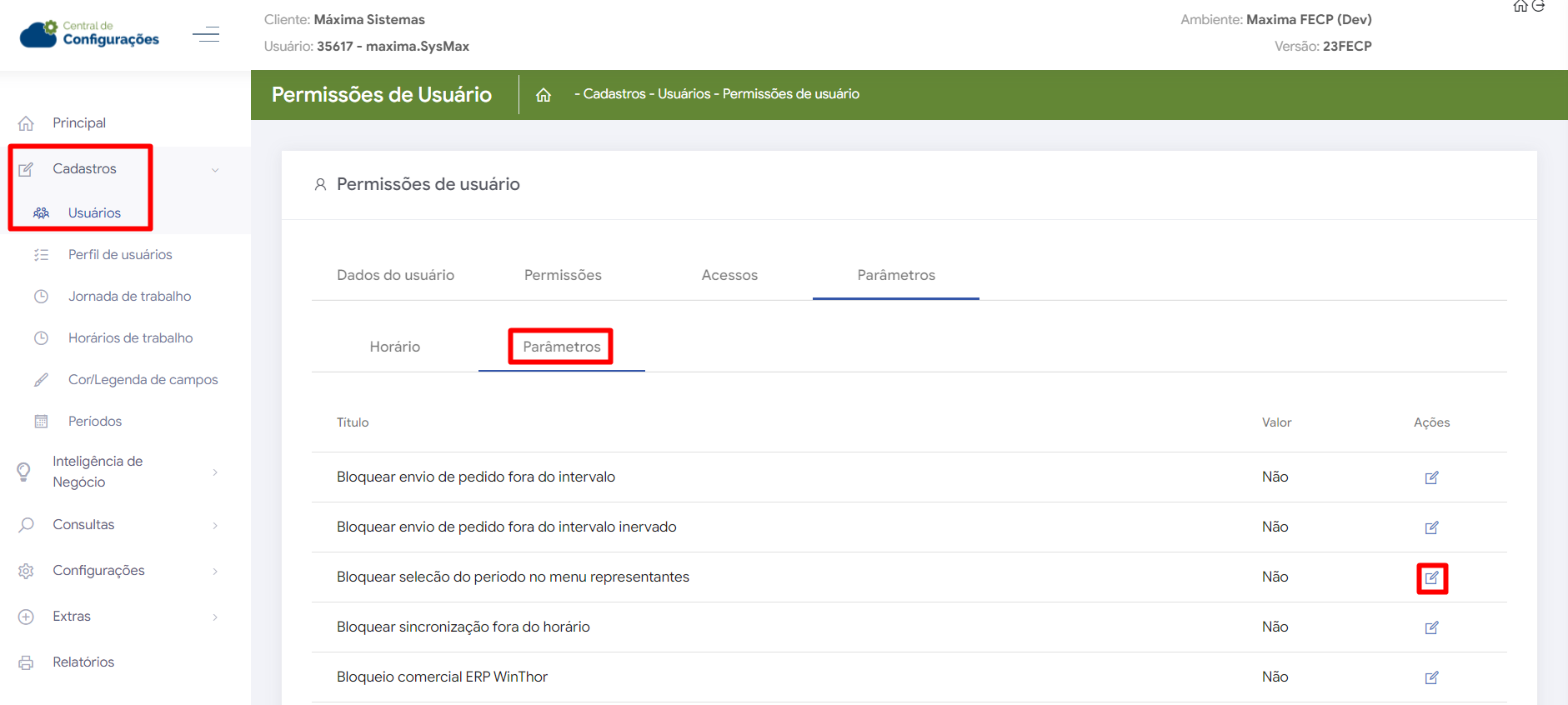Viewport: 1568px width, 705px height.
Task: Click the top-right home icon
Action: (1520, 7)
